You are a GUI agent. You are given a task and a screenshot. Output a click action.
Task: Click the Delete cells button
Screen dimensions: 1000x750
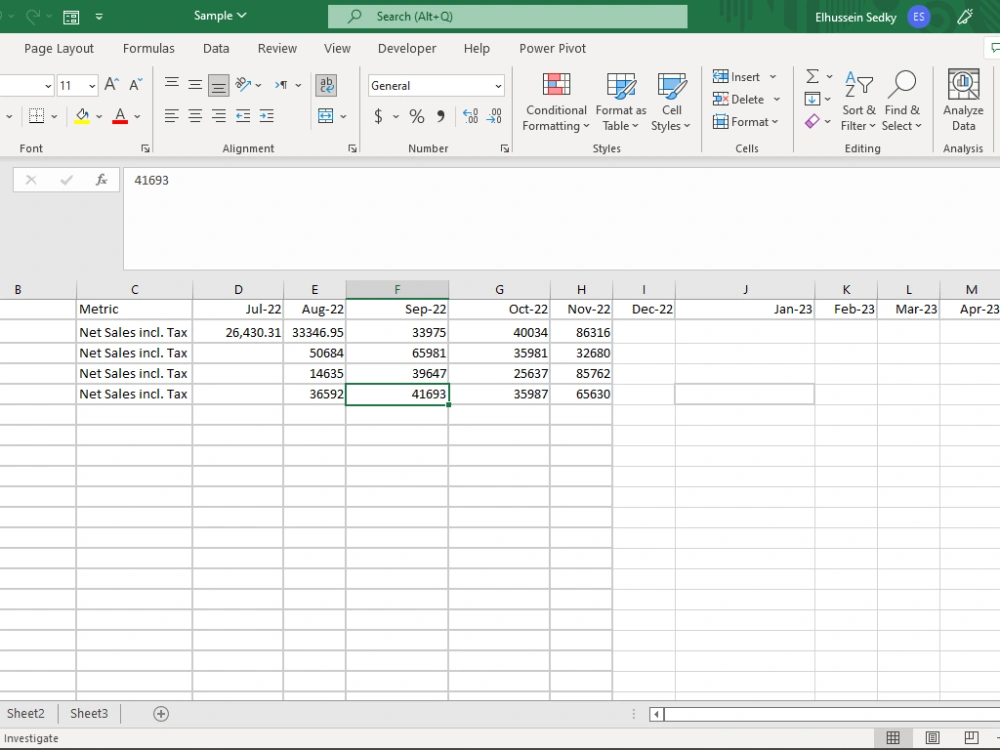pos(740,99)
